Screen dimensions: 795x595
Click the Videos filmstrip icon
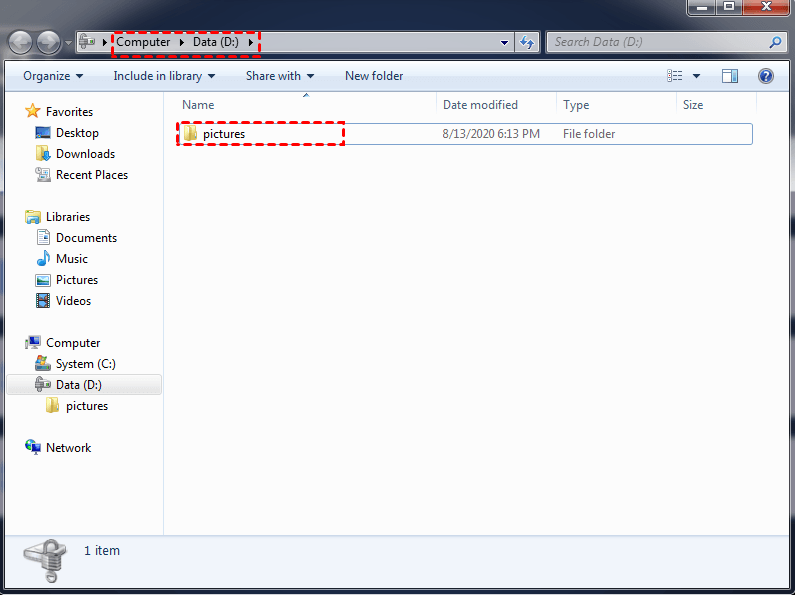pos(43,301)
